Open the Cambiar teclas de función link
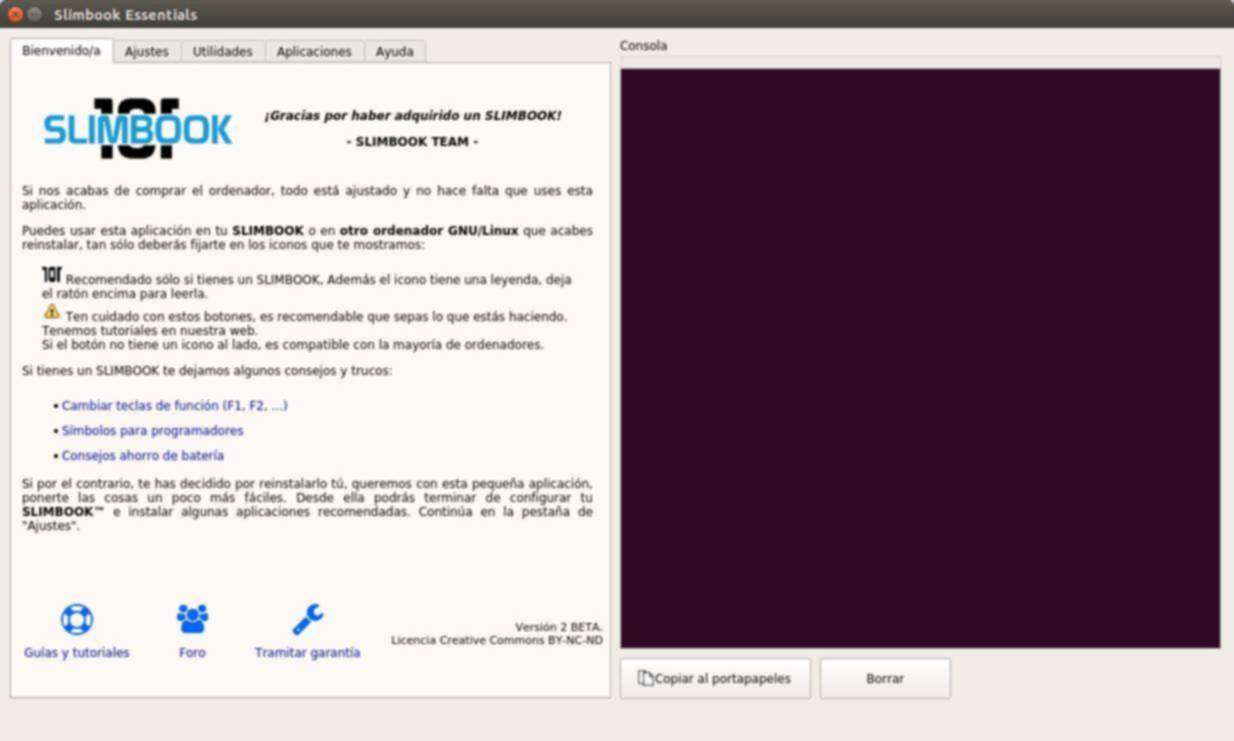The height and width of the screenshot is (741, 1234). [x=174, y=406]
